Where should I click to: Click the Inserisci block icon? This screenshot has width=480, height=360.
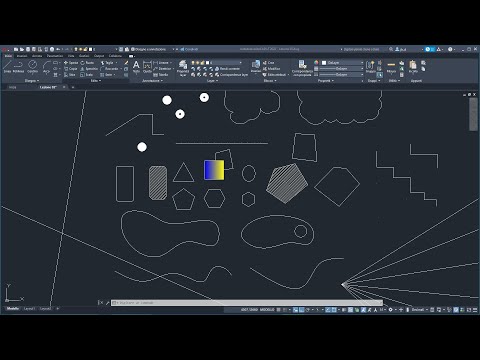coord(256,66)
